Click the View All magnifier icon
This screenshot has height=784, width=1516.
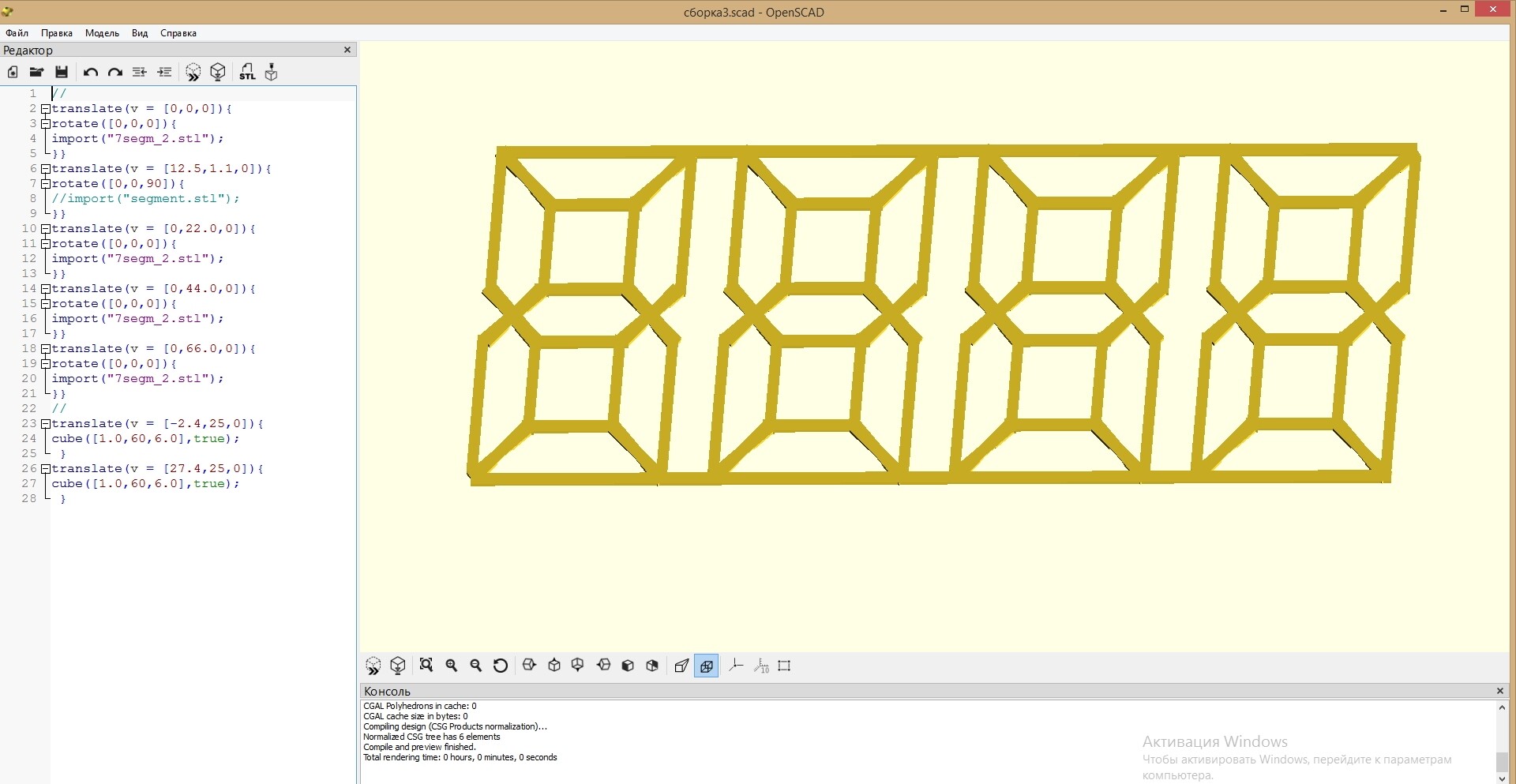(426, 666)
